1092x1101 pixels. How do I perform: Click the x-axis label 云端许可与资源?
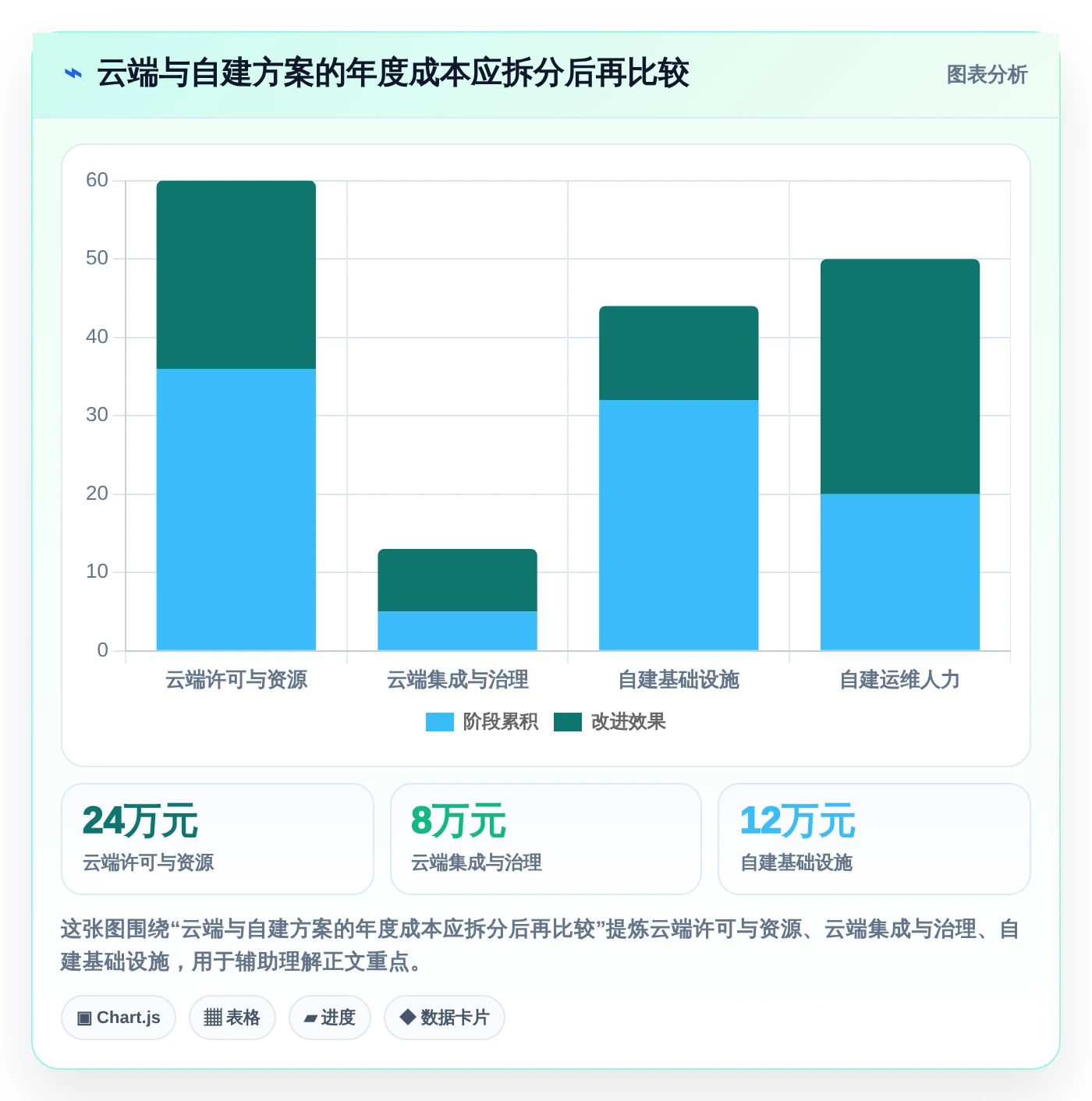coord(236,680)
